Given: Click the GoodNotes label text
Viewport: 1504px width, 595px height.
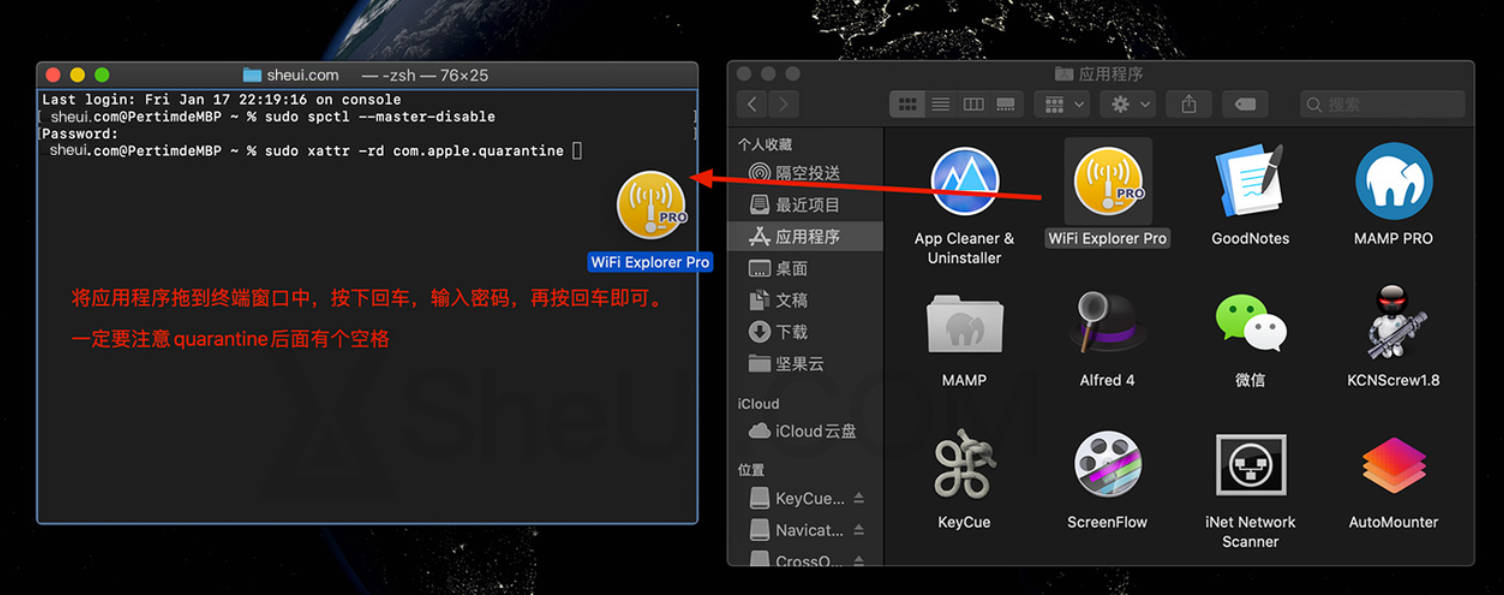Looking at the screenshot, I should coord(1250,238).
